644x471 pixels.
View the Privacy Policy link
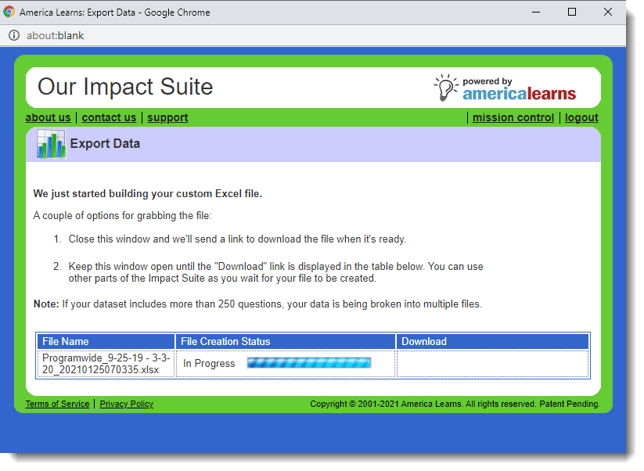coord(126,404)
